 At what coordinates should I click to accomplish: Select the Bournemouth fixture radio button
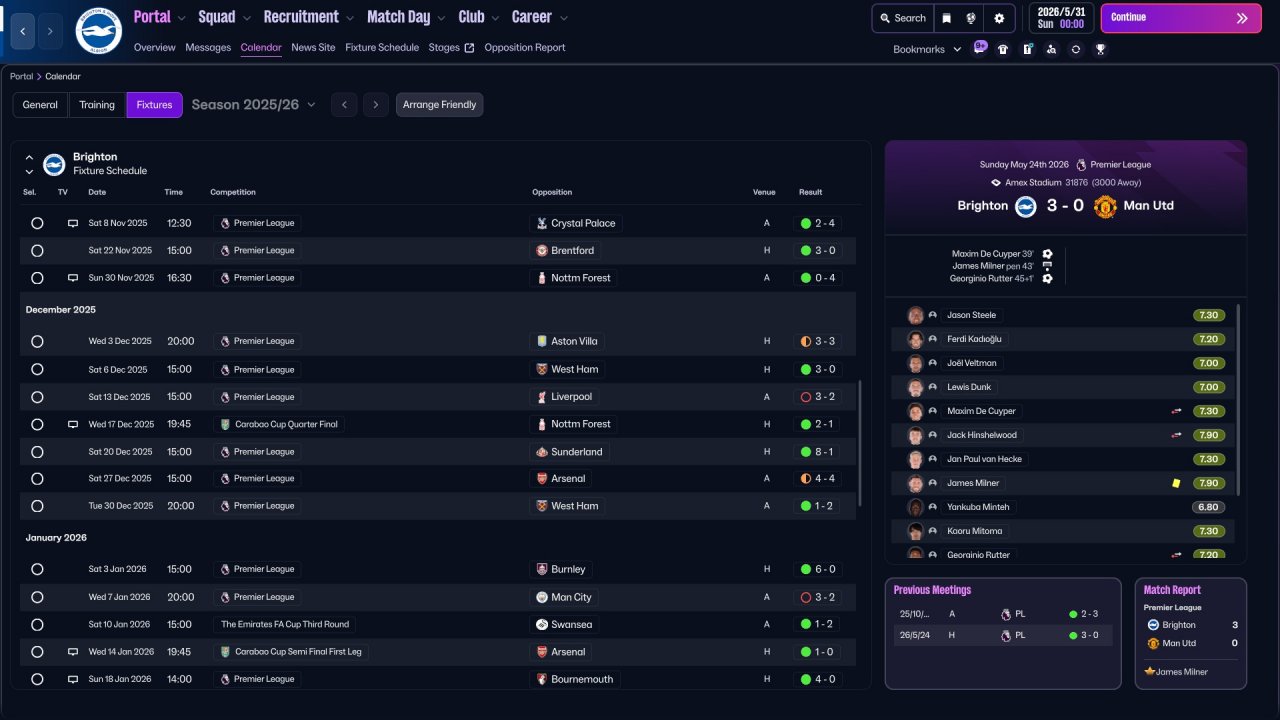coord(37,679)
